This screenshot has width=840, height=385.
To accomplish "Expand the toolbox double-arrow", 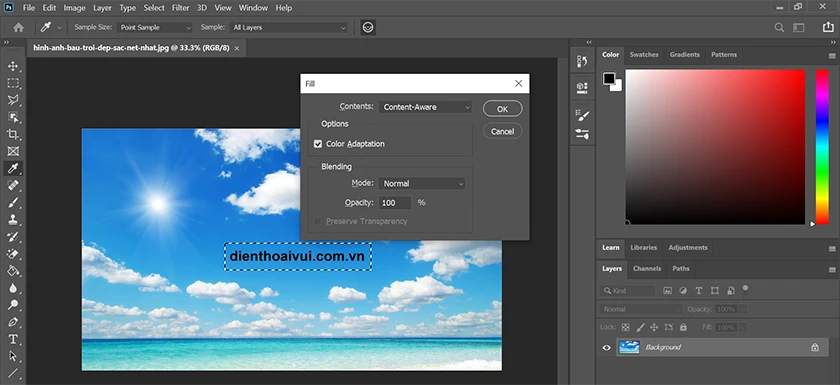I will [x=6, y=42].
